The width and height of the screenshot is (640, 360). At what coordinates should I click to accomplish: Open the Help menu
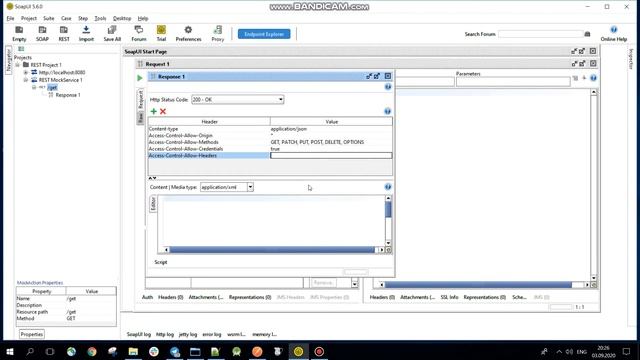pyautogui.click(x=142, y=18)
